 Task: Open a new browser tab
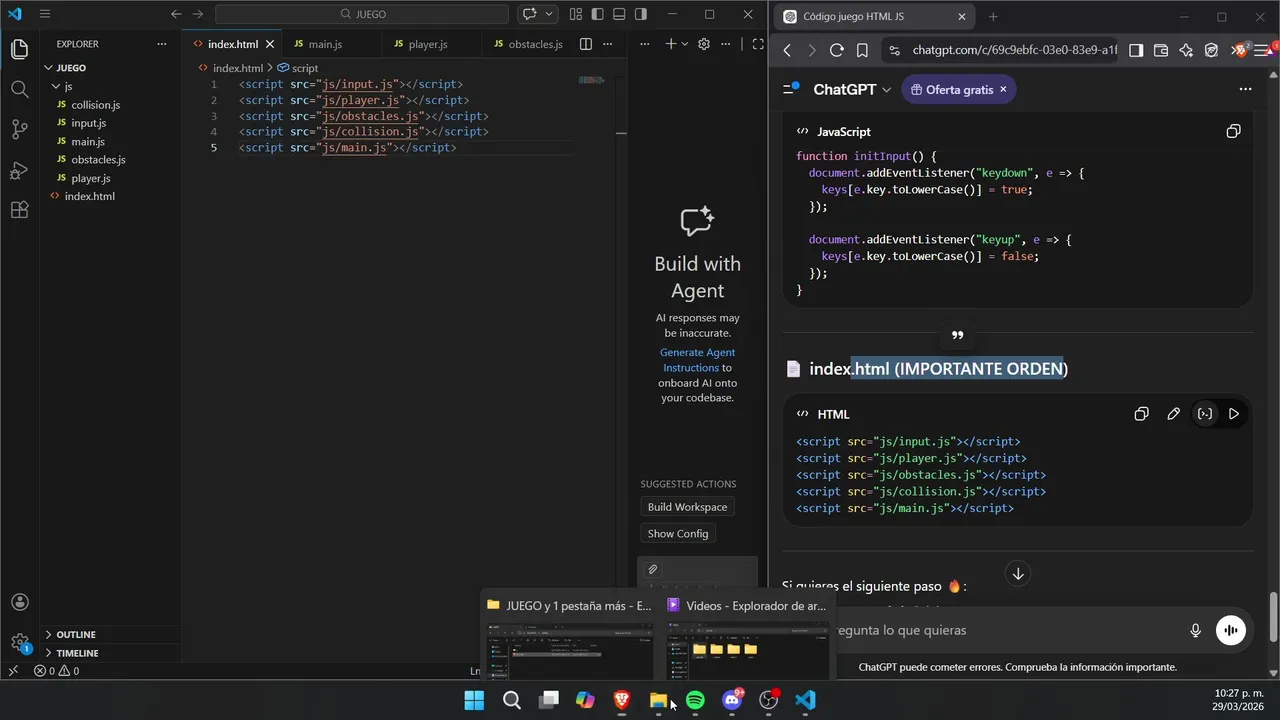[993, 17]
